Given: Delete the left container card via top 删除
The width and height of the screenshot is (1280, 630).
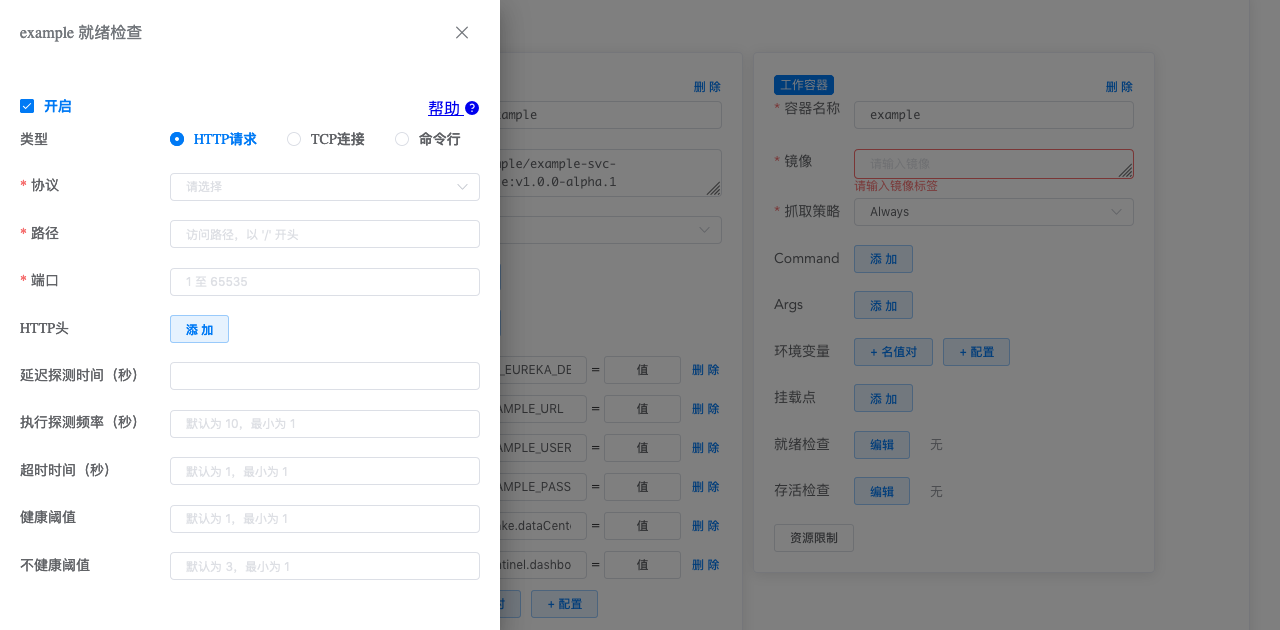Looking at the screenshot, I should point(706,87).
